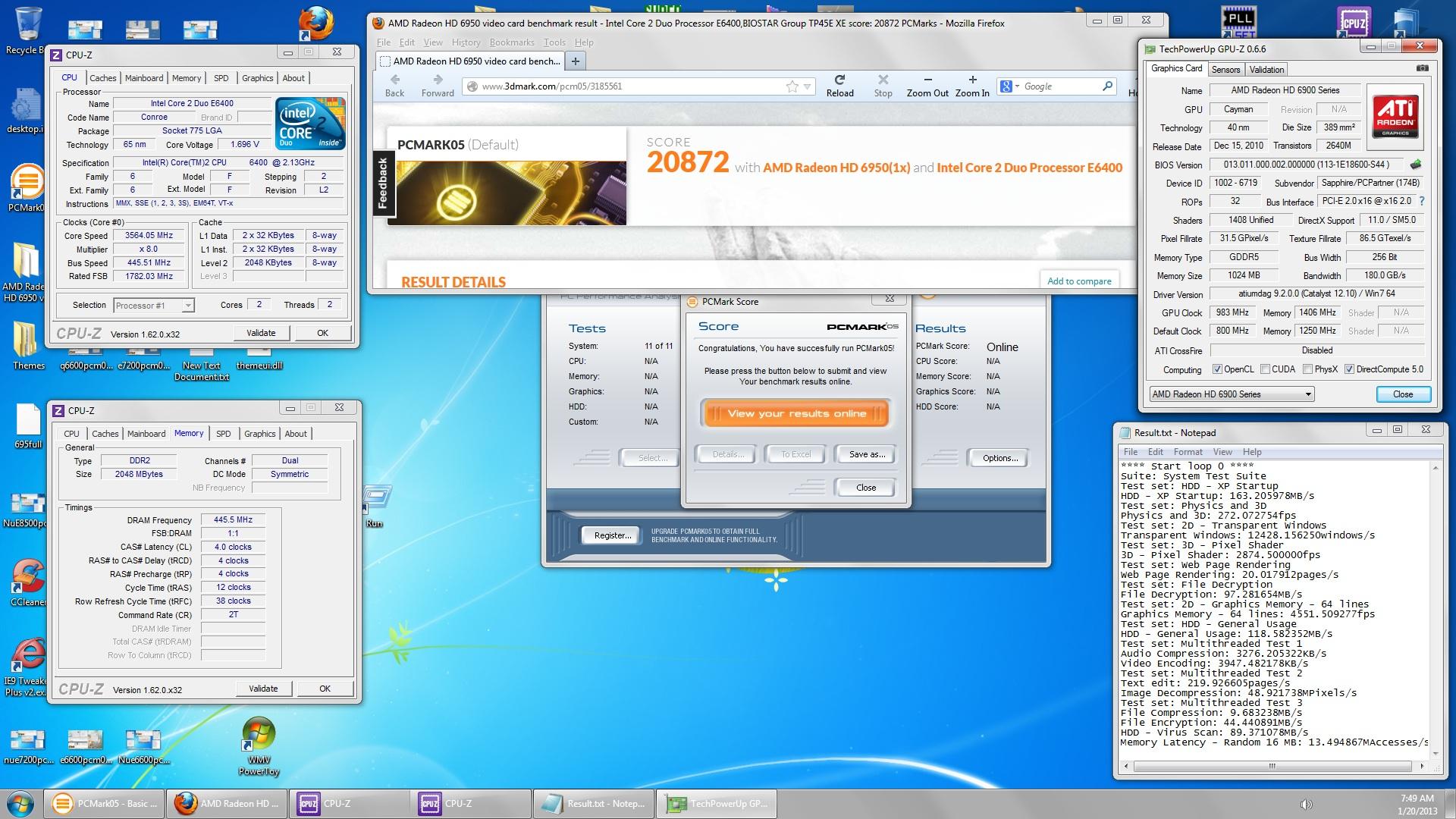Open the Format menu in Notepad
This screenshot has height=819, width=1456.
pos(1188,452)
